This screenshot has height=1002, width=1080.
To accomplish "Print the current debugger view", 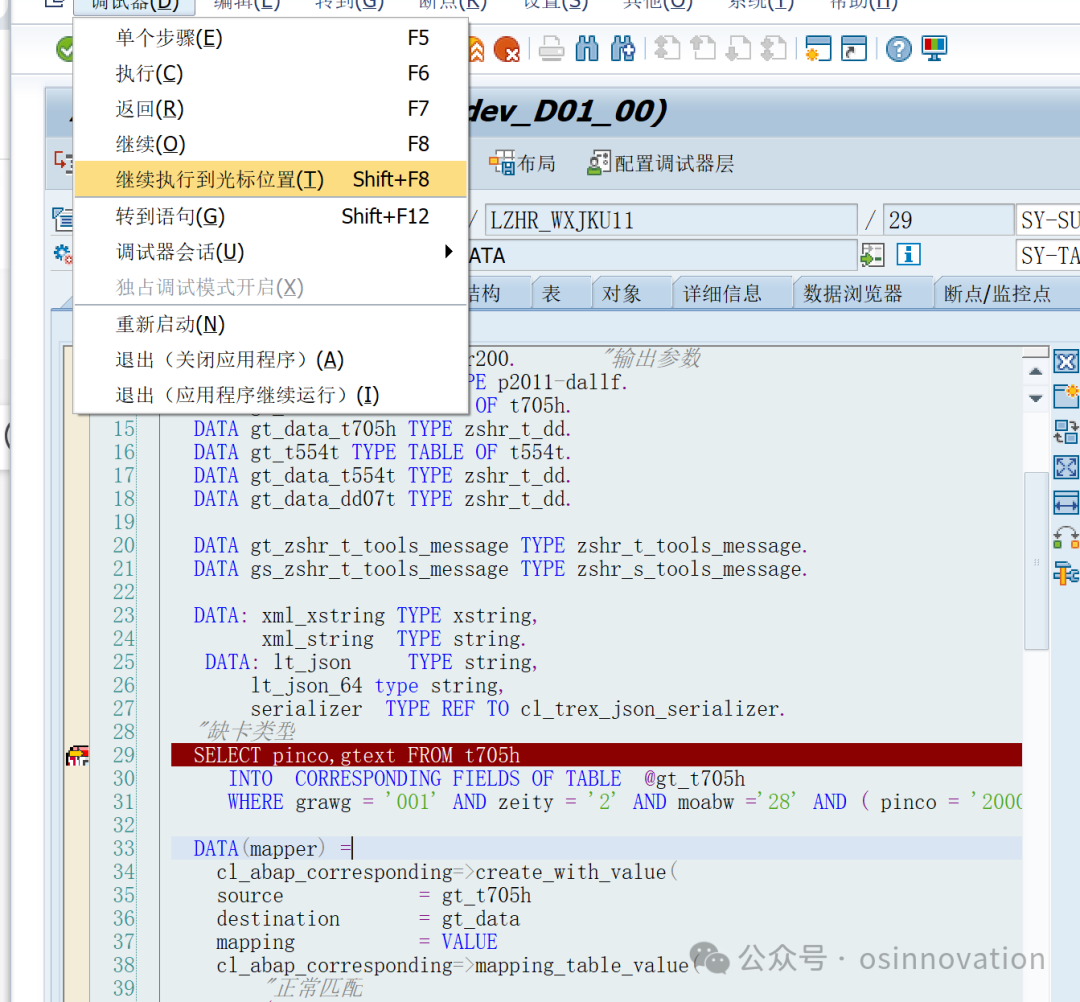I will click(x=551, y=47).
